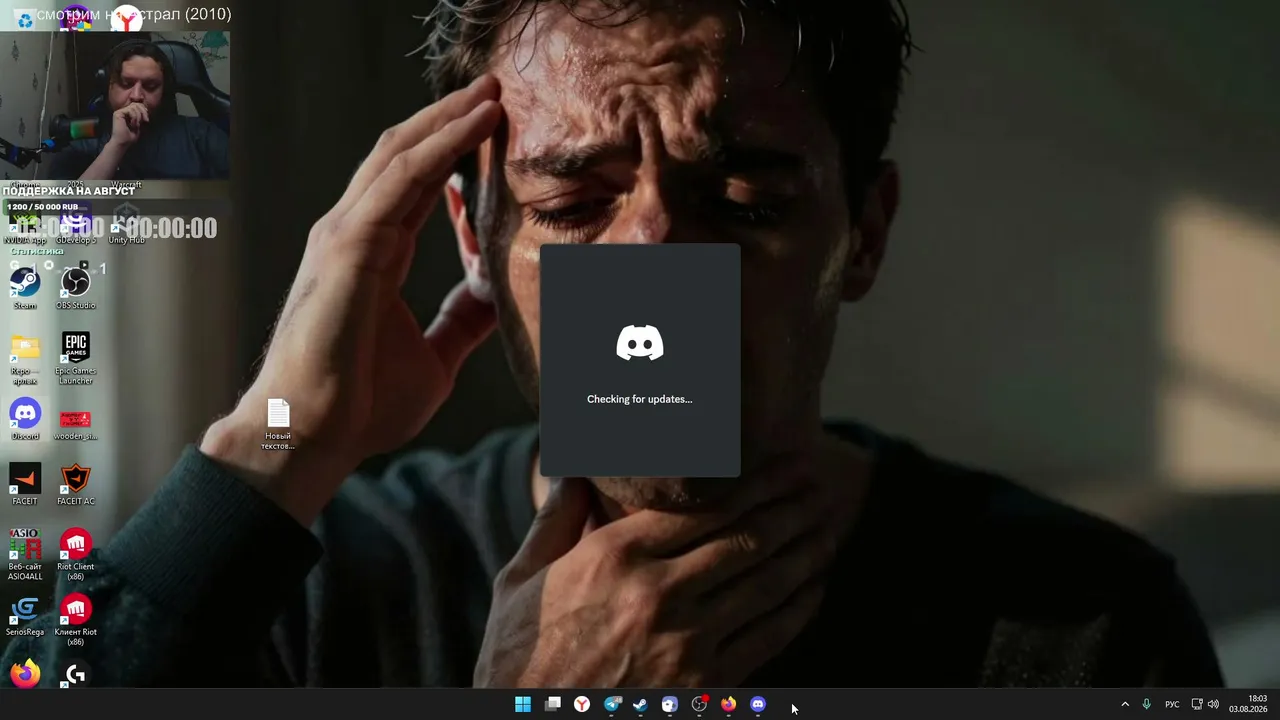The width and height of the screenshot is (1280, 720).
Task: Open the taskbar app between Steam and OBS
Action: pyautogui.click(x=670, y=705)
